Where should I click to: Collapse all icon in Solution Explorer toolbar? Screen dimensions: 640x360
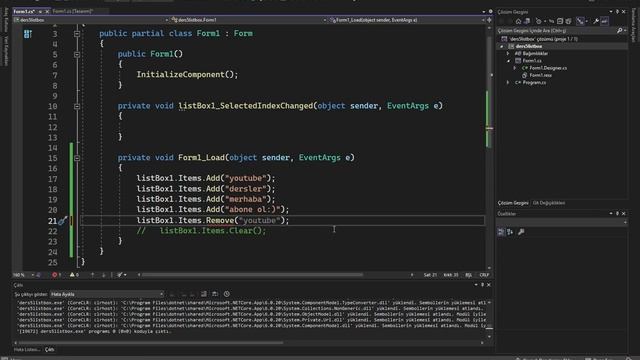coord(560,21)
